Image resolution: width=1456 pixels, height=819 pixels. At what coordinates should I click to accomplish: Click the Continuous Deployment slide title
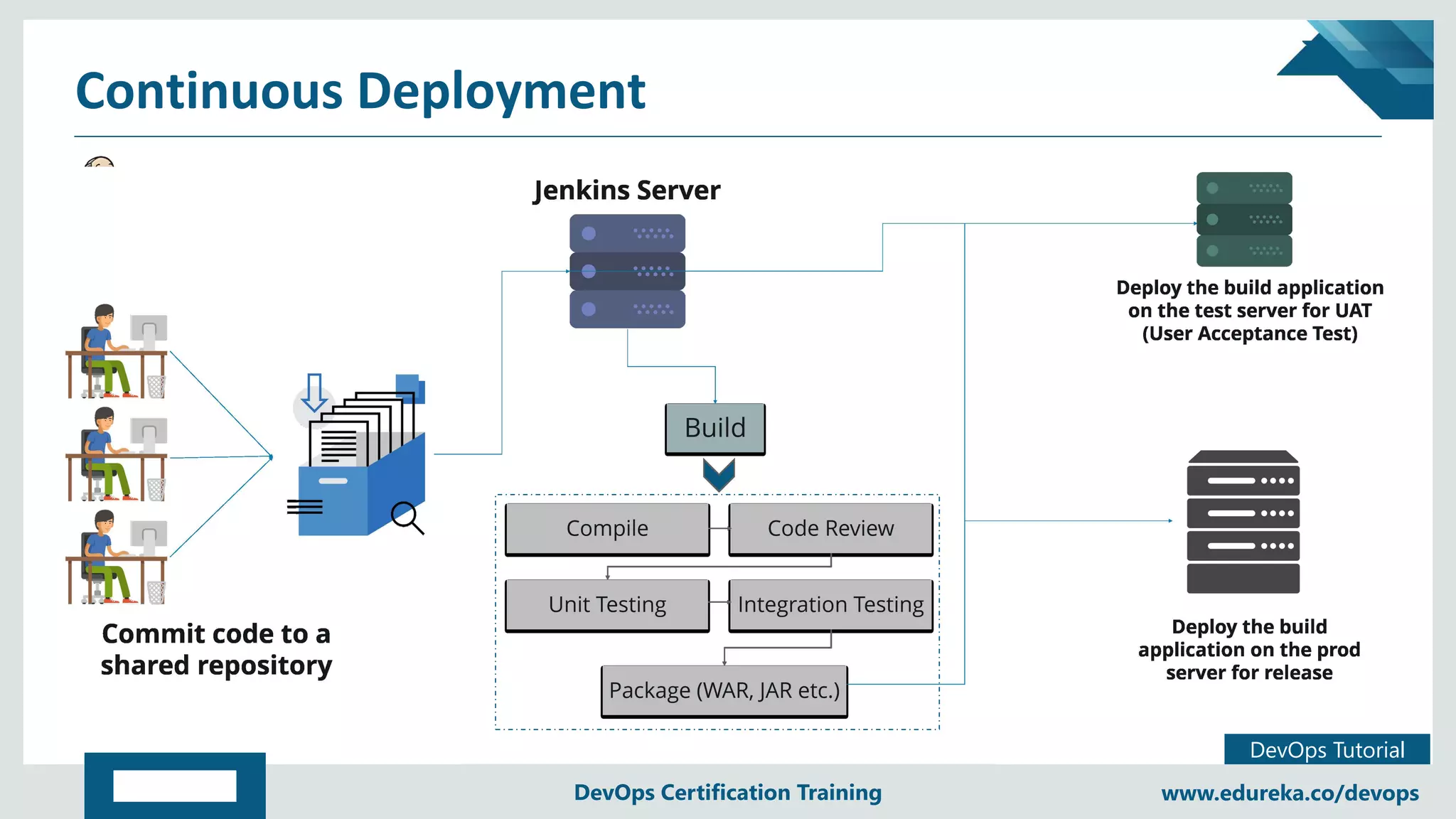pos(360,91)
